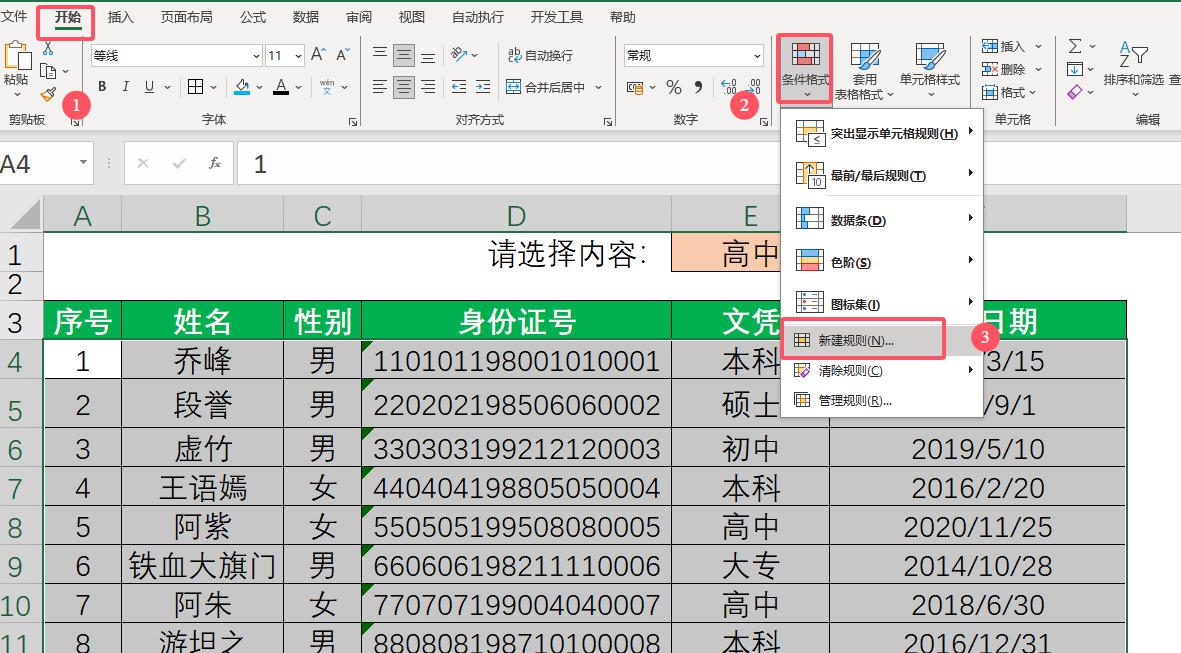This screenshot has height=653, width=1181.
Task: Select 图标集 menu item
Action: (x=882, y=304)
